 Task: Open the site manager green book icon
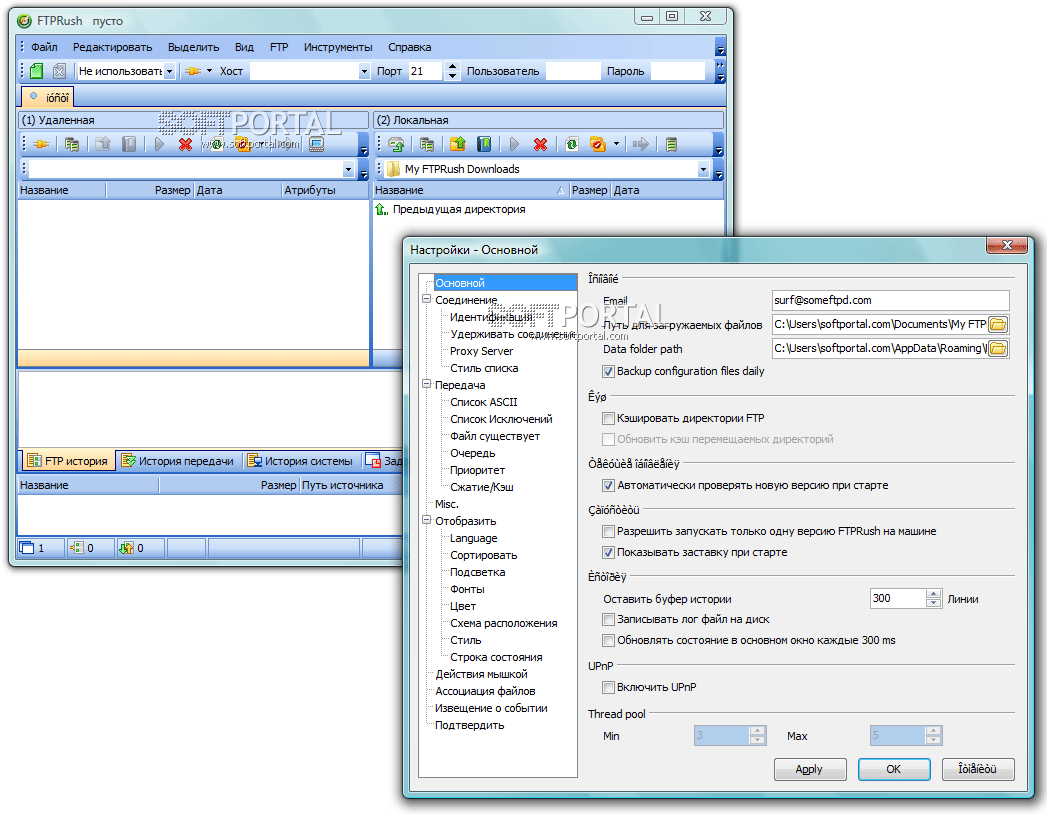click(37, 71)
